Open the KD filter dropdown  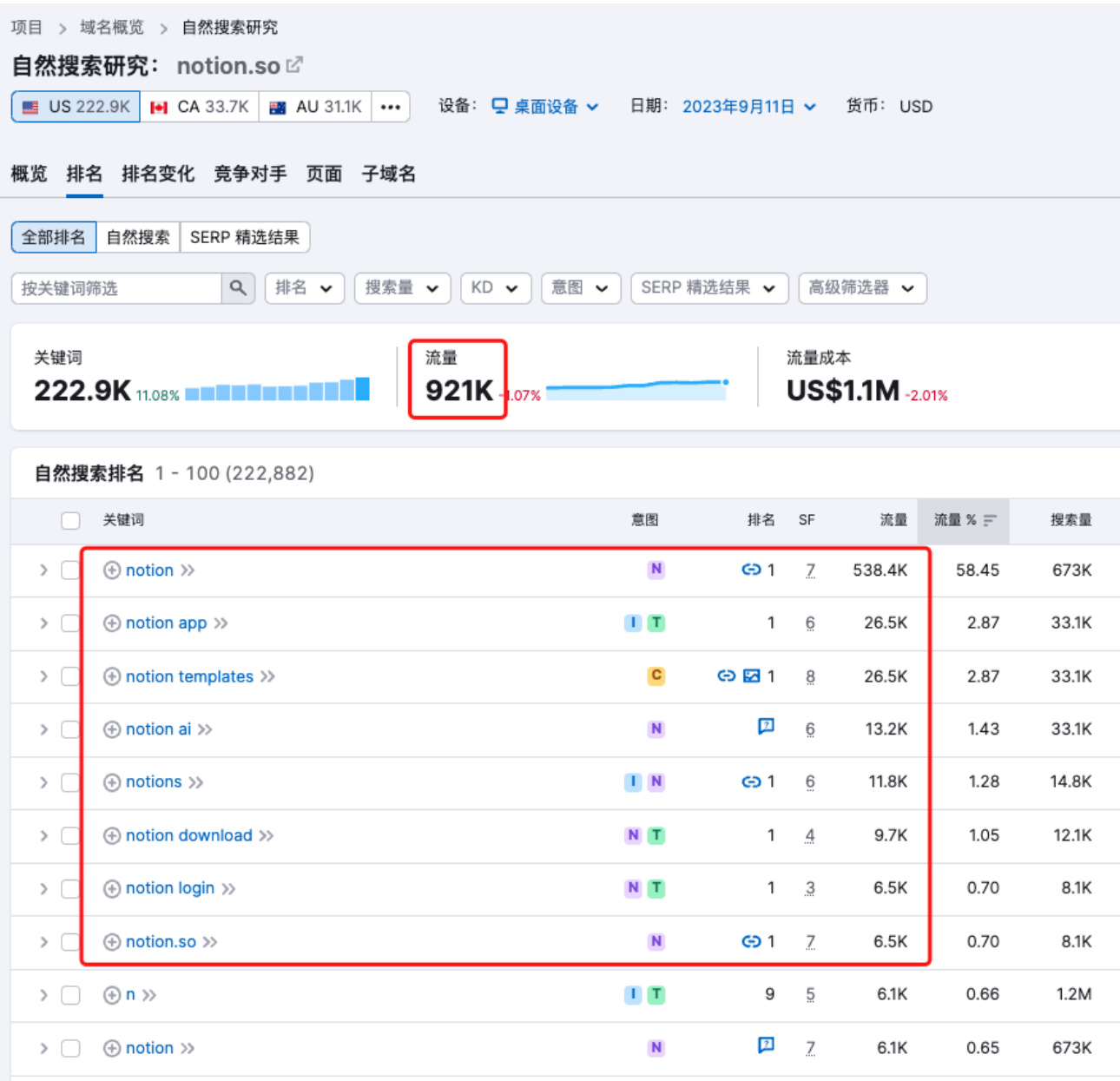pos(496,288)
